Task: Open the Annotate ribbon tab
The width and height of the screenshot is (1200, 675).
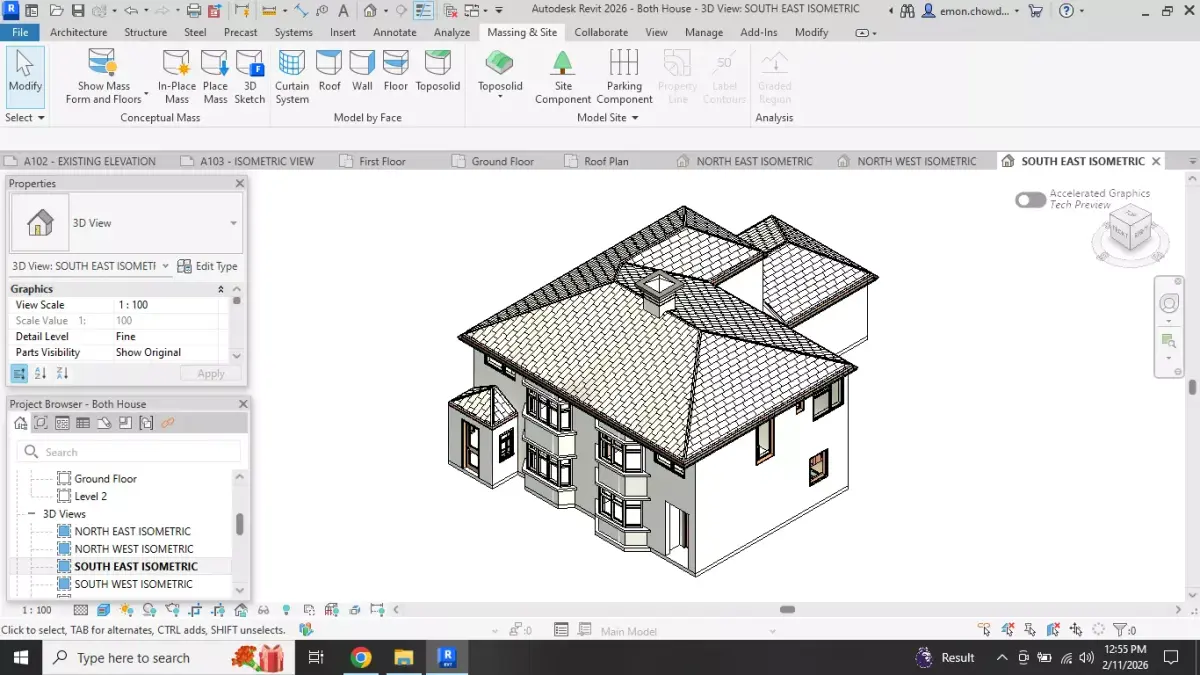Action: [394, 32]
